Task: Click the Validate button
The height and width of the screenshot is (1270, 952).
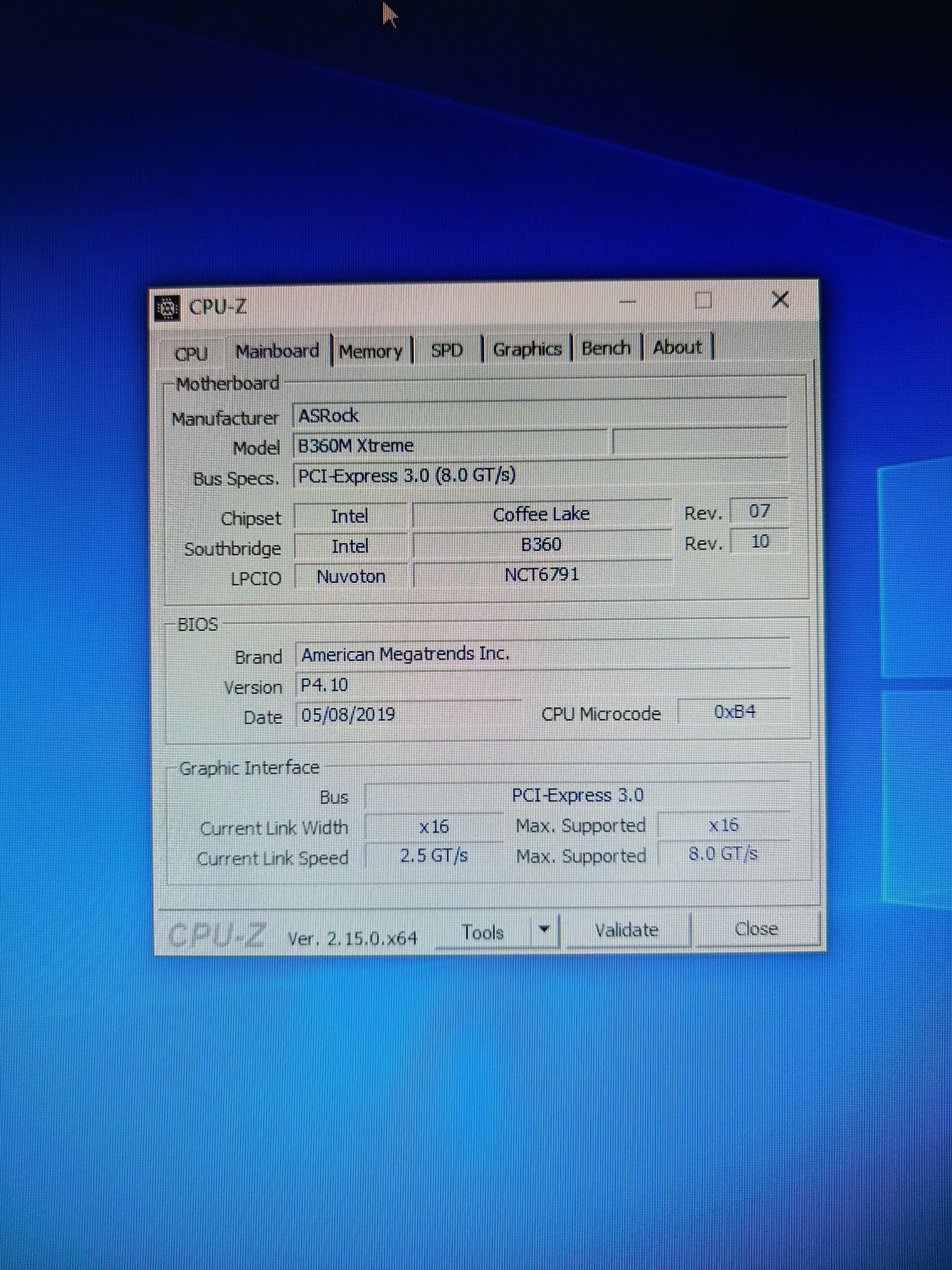Action: point(626,930)
